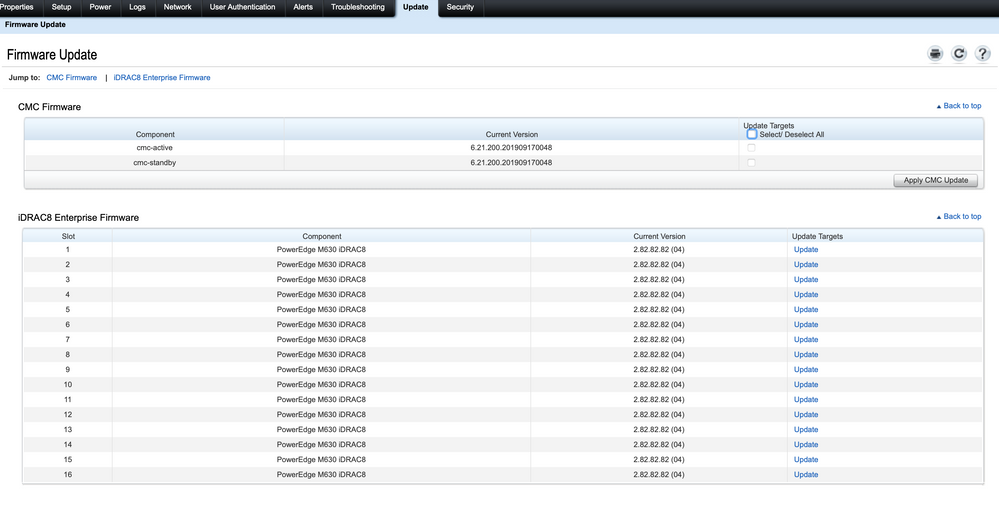The image size is (999, 511).
Task: Open the Power tab
Action: tap(100, 7)
